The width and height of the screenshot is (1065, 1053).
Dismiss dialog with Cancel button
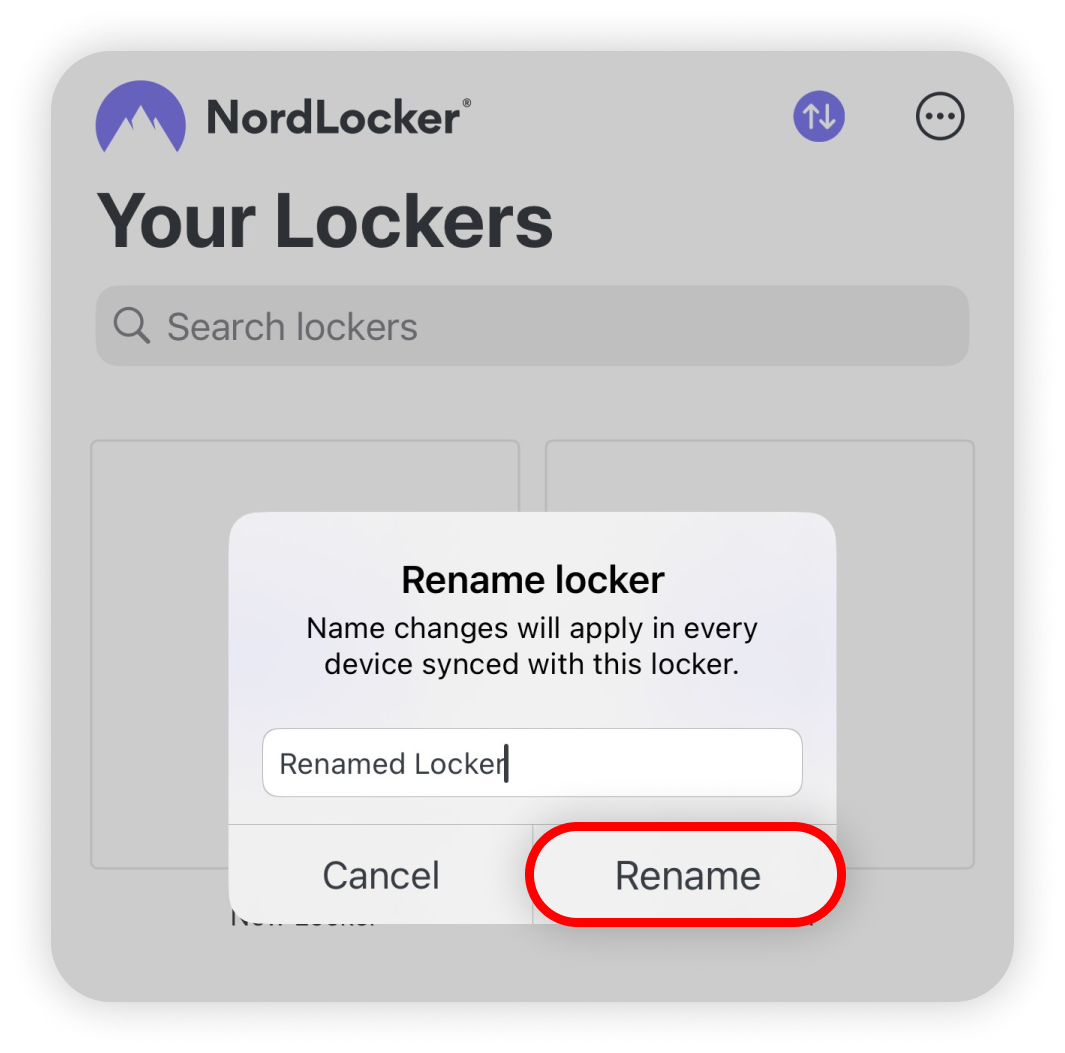(x=381, y=875)
